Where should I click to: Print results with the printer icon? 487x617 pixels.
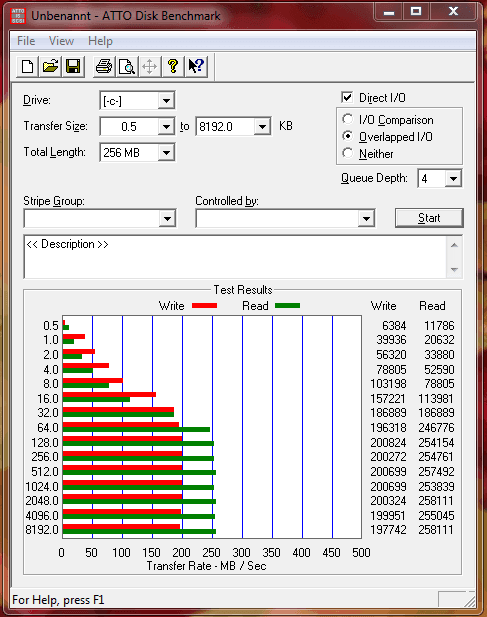coord(104,66)
